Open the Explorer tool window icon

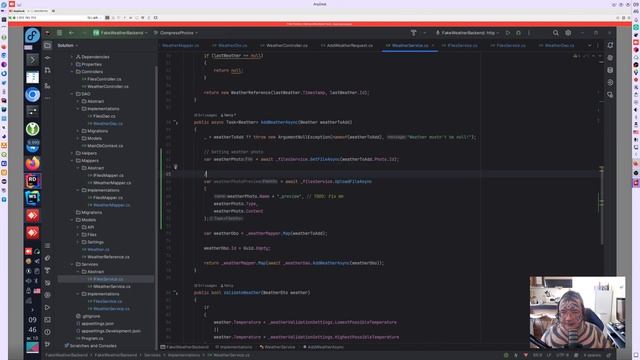coord(47,45)
